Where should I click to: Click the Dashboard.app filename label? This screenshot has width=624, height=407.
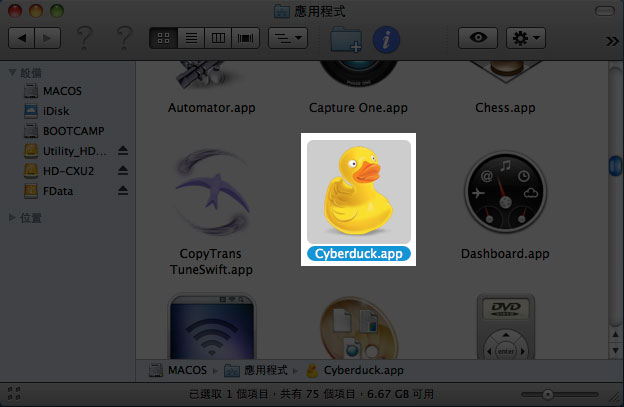505,254
